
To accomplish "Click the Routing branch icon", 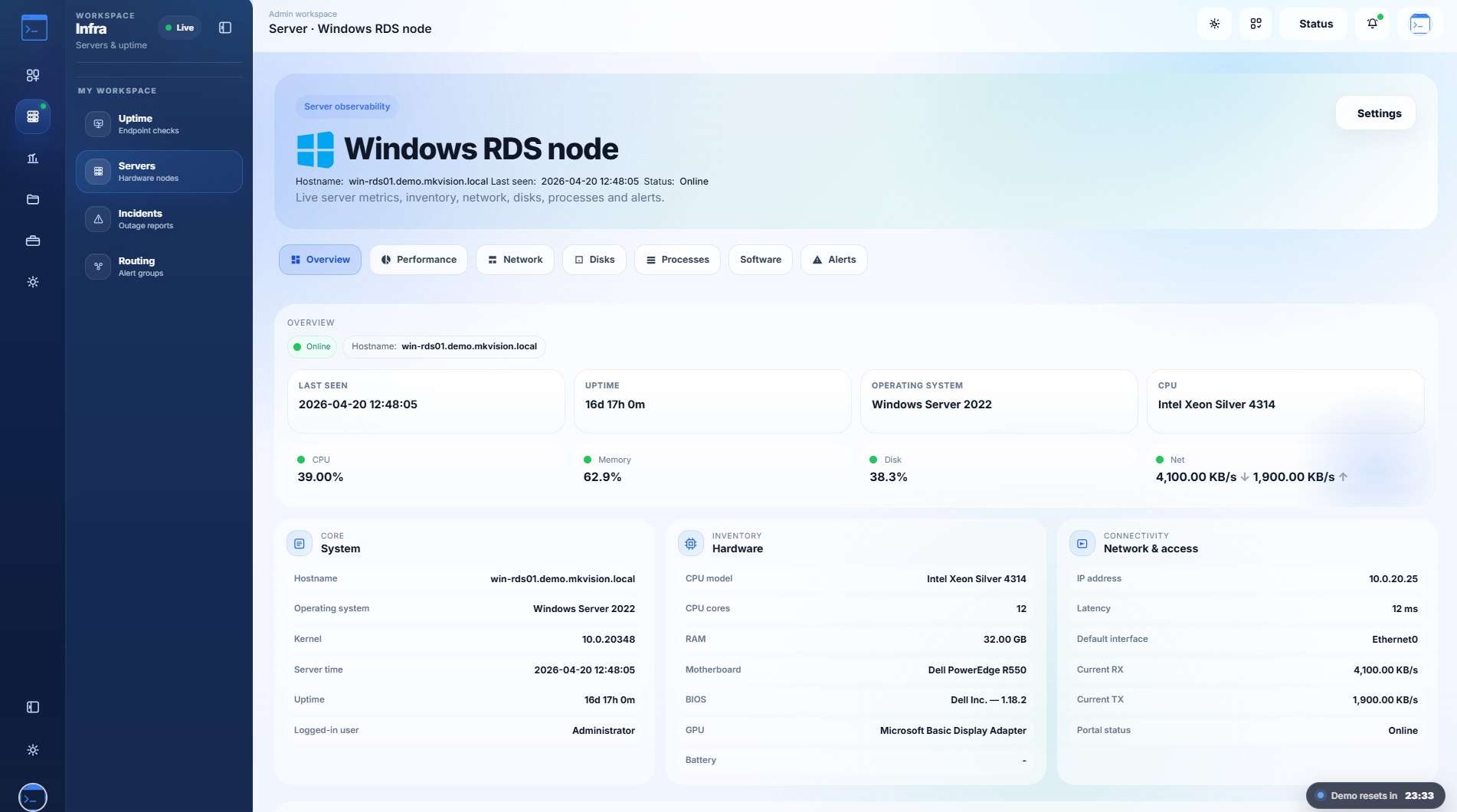I will tap(98, 267).
